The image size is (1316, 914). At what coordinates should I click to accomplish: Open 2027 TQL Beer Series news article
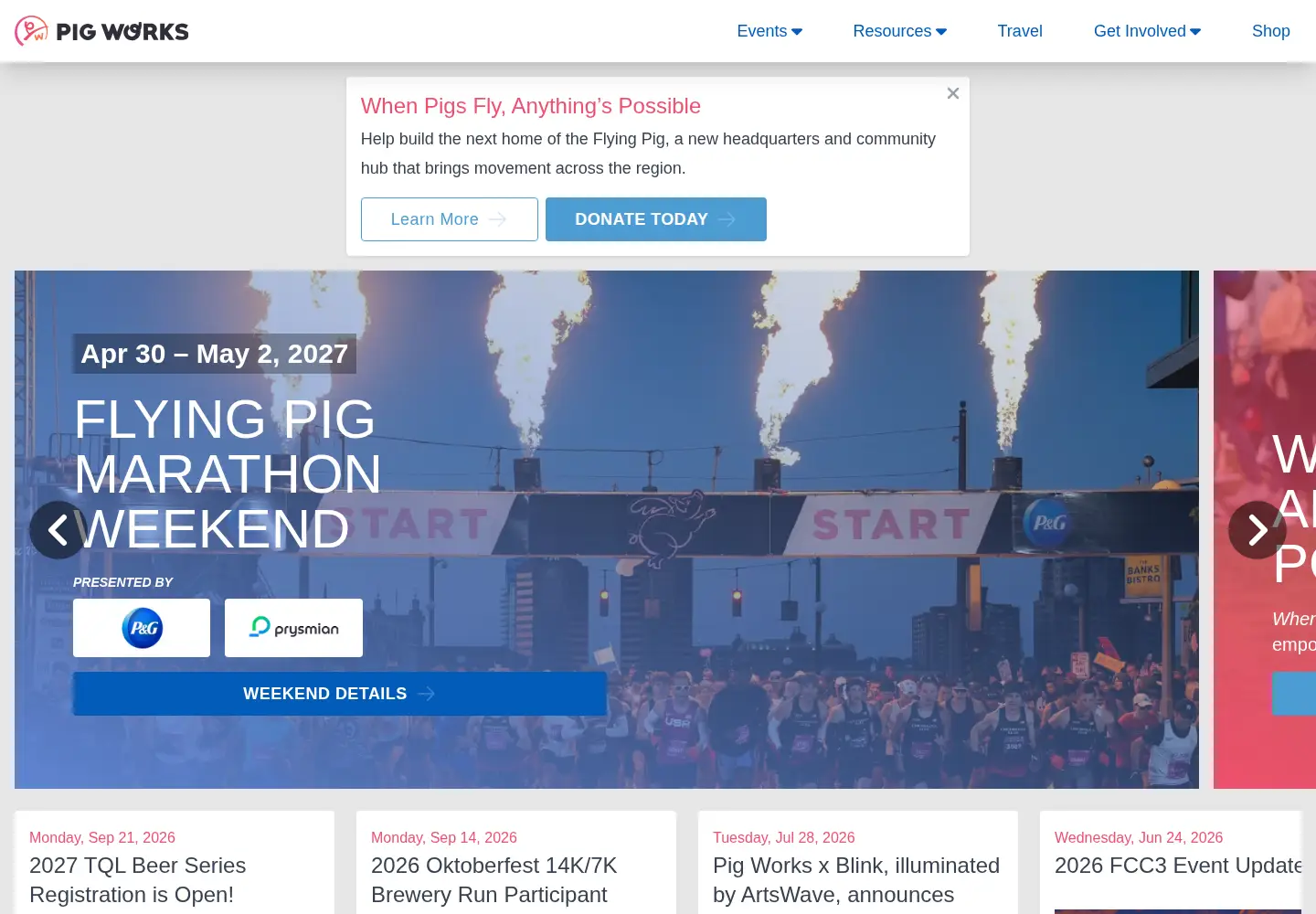click(138, 880)
